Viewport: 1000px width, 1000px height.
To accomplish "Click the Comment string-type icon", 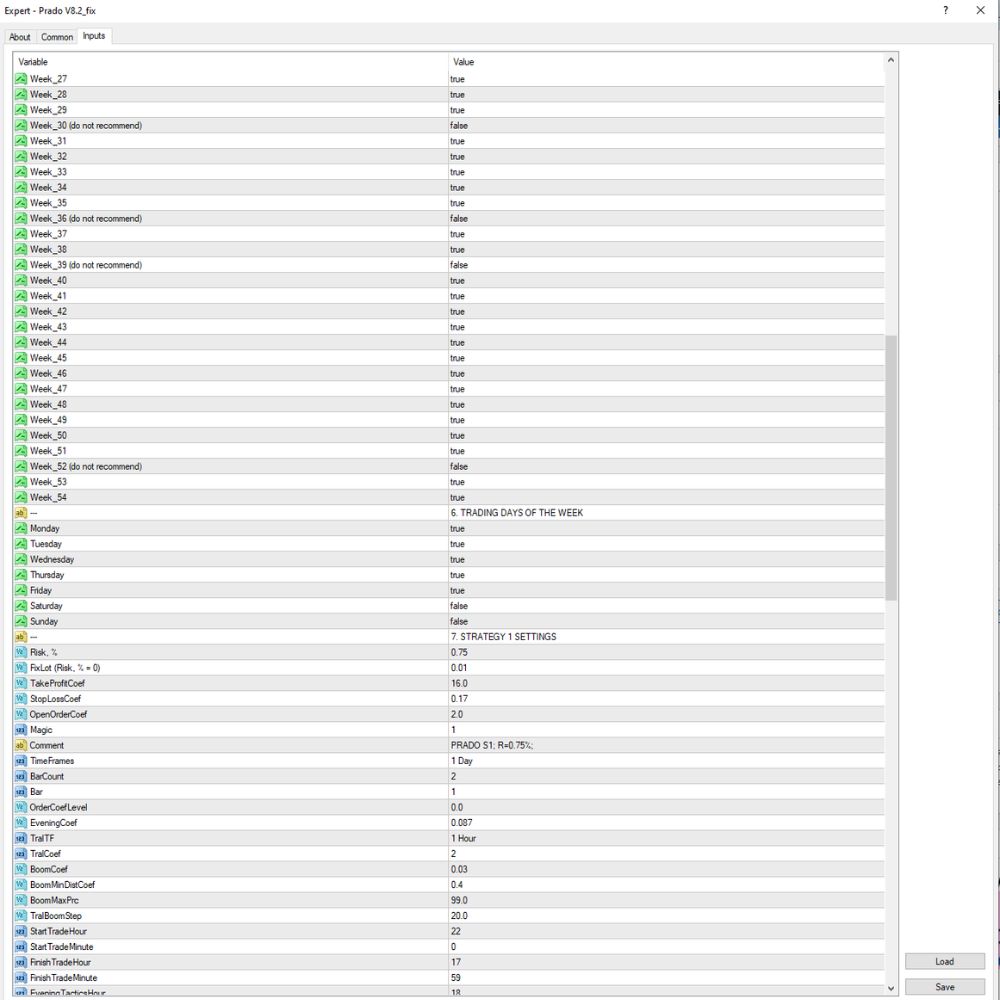I will coord(20,746).
